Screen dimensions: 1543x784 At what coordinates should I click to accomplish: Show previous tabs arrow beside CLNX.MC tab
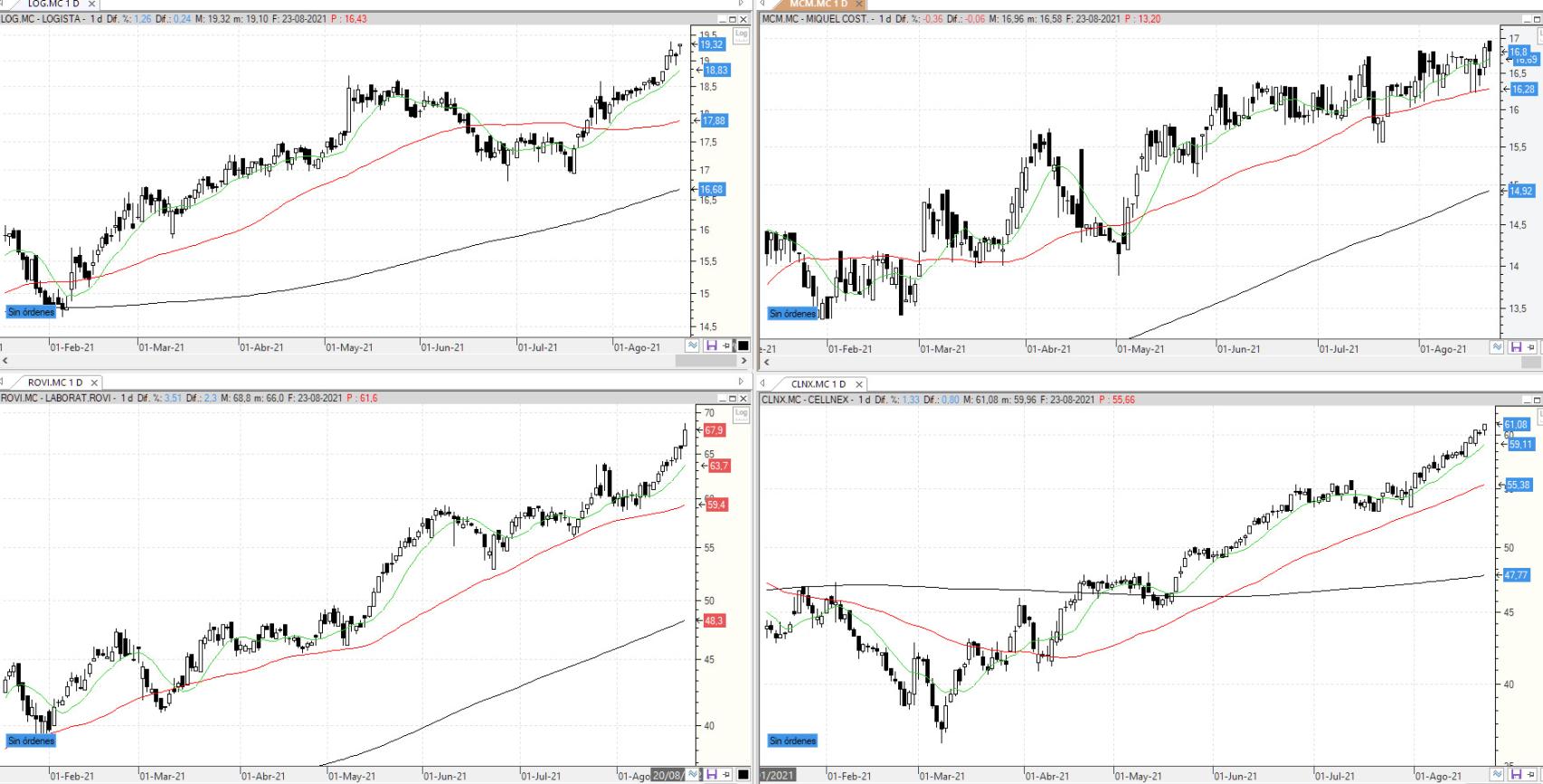(x=762, y=383)
